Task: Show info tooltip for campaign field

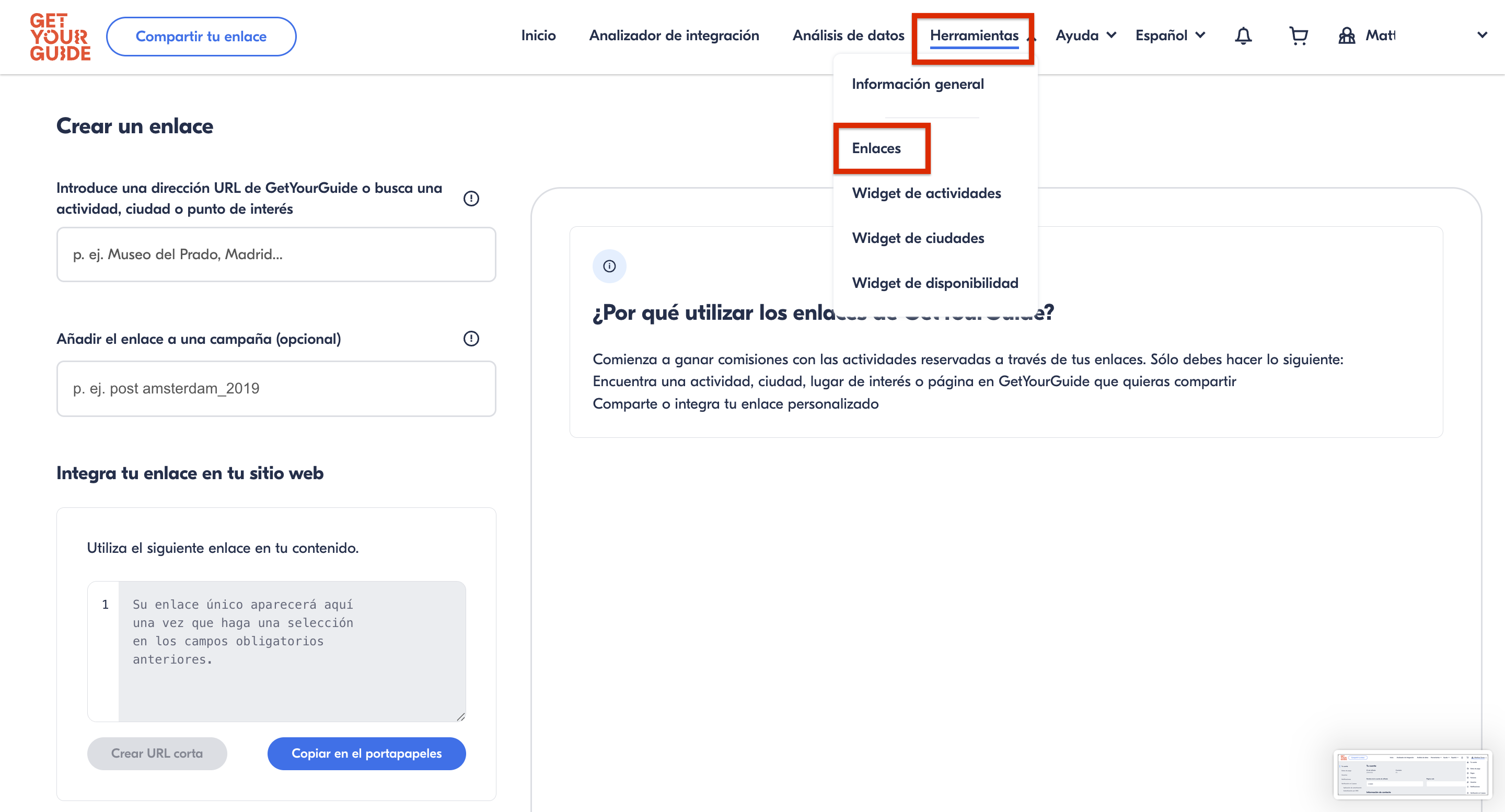Action: pos(471,339)
